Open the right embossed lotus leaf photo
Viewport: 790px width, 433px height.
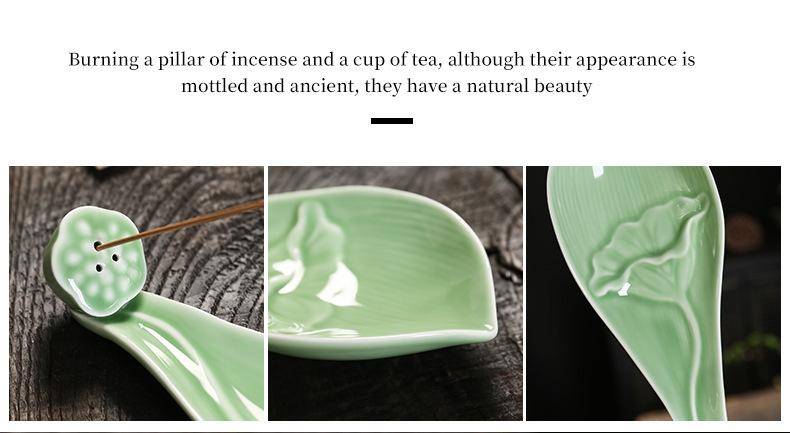653,293
